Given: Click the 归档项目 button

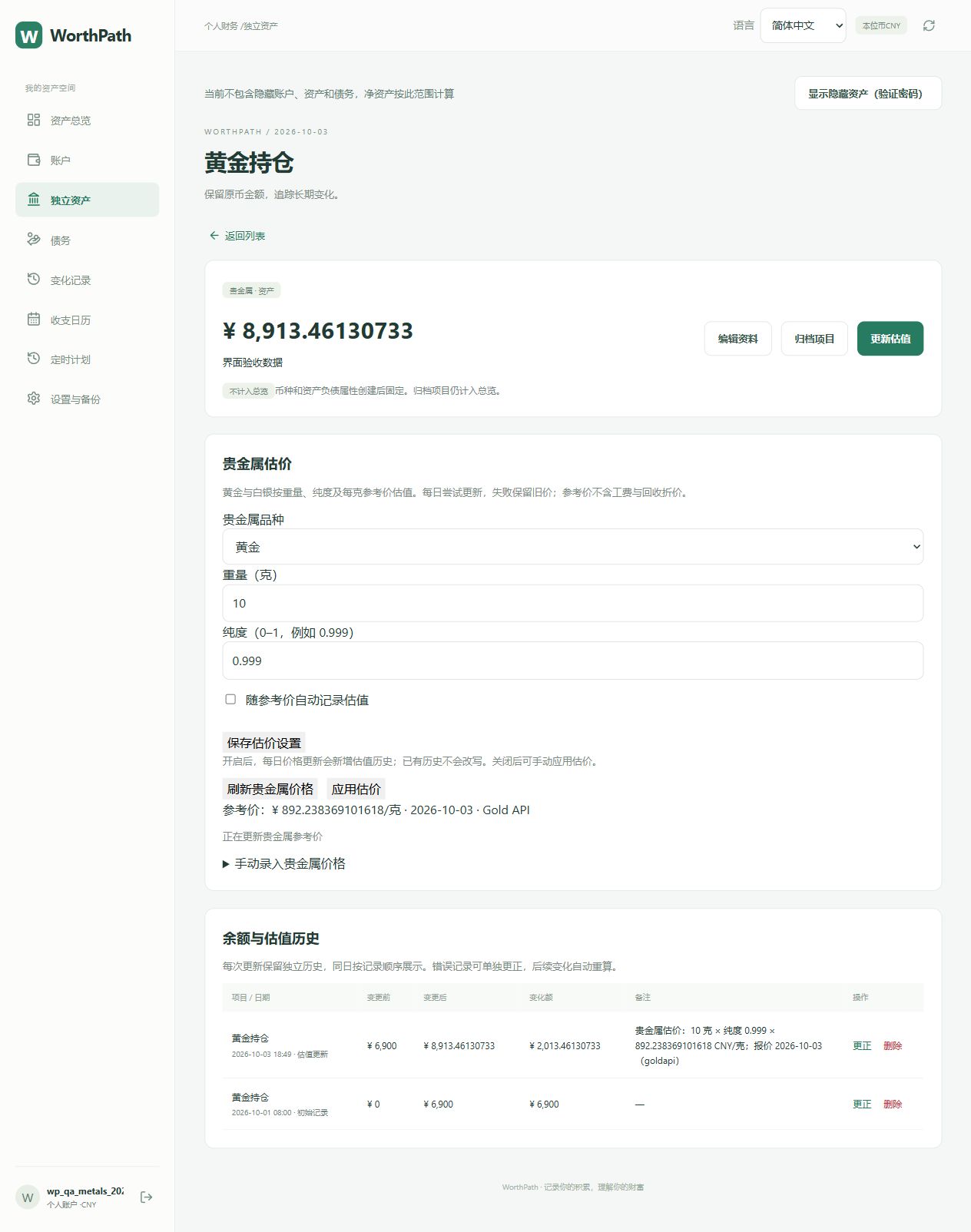Looking at the screenshot, I should coord(814,339).
